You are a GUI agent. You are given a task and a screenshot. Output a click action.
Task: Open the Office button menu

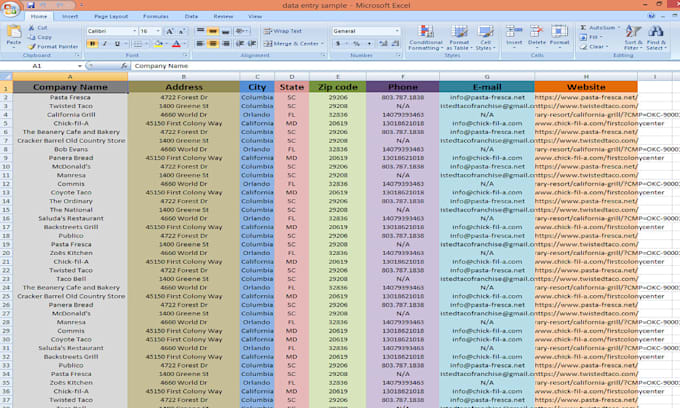click(10, 9)
